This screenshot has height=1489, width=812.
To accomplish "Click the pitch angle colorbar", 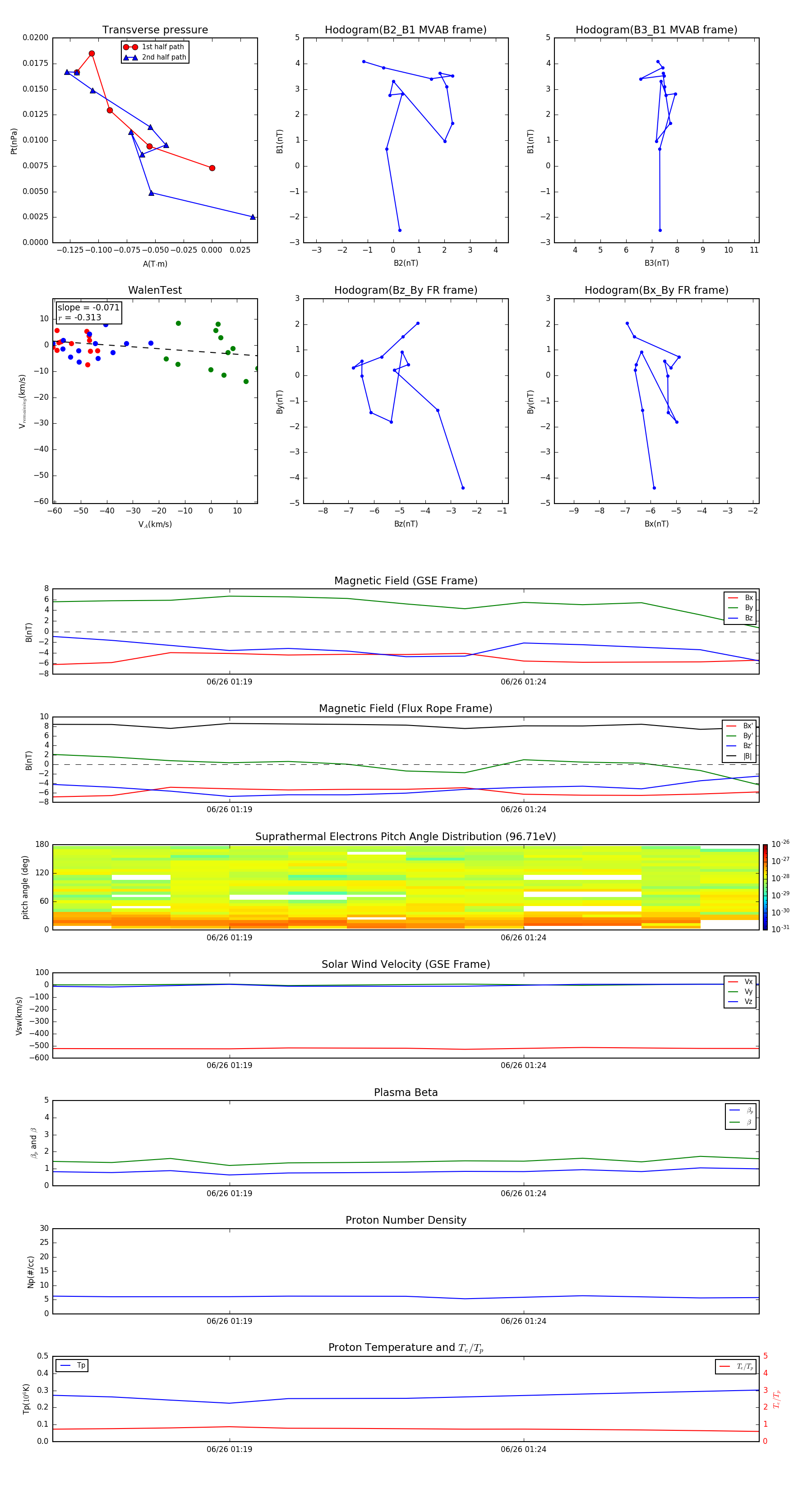I will (765, 887).
